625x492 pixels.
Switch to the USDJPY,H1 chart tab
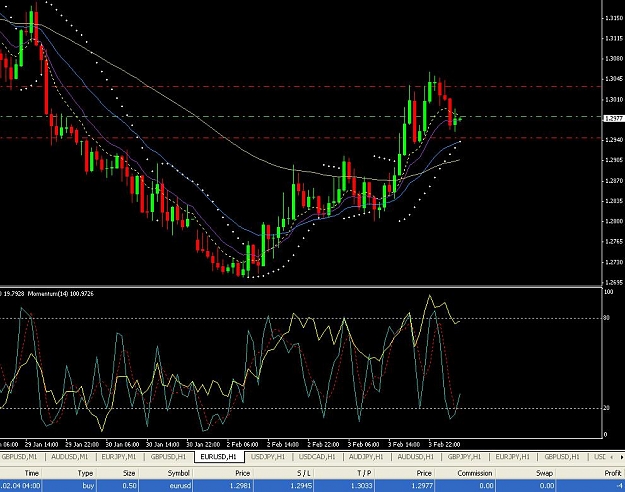[x=268, y=457]
